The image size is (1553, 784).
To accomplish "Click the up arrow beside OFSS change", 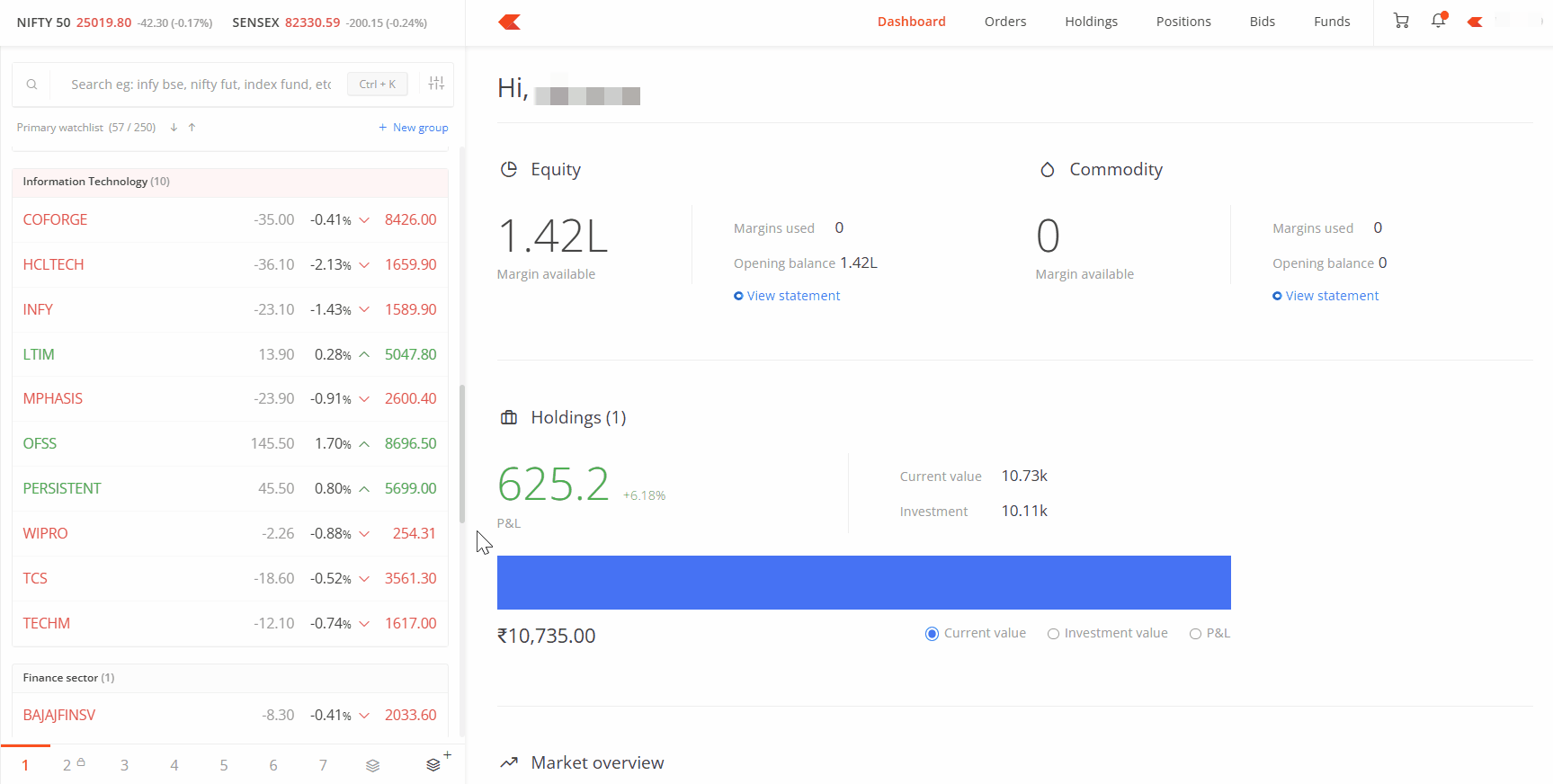I will (x=364, y=443).
